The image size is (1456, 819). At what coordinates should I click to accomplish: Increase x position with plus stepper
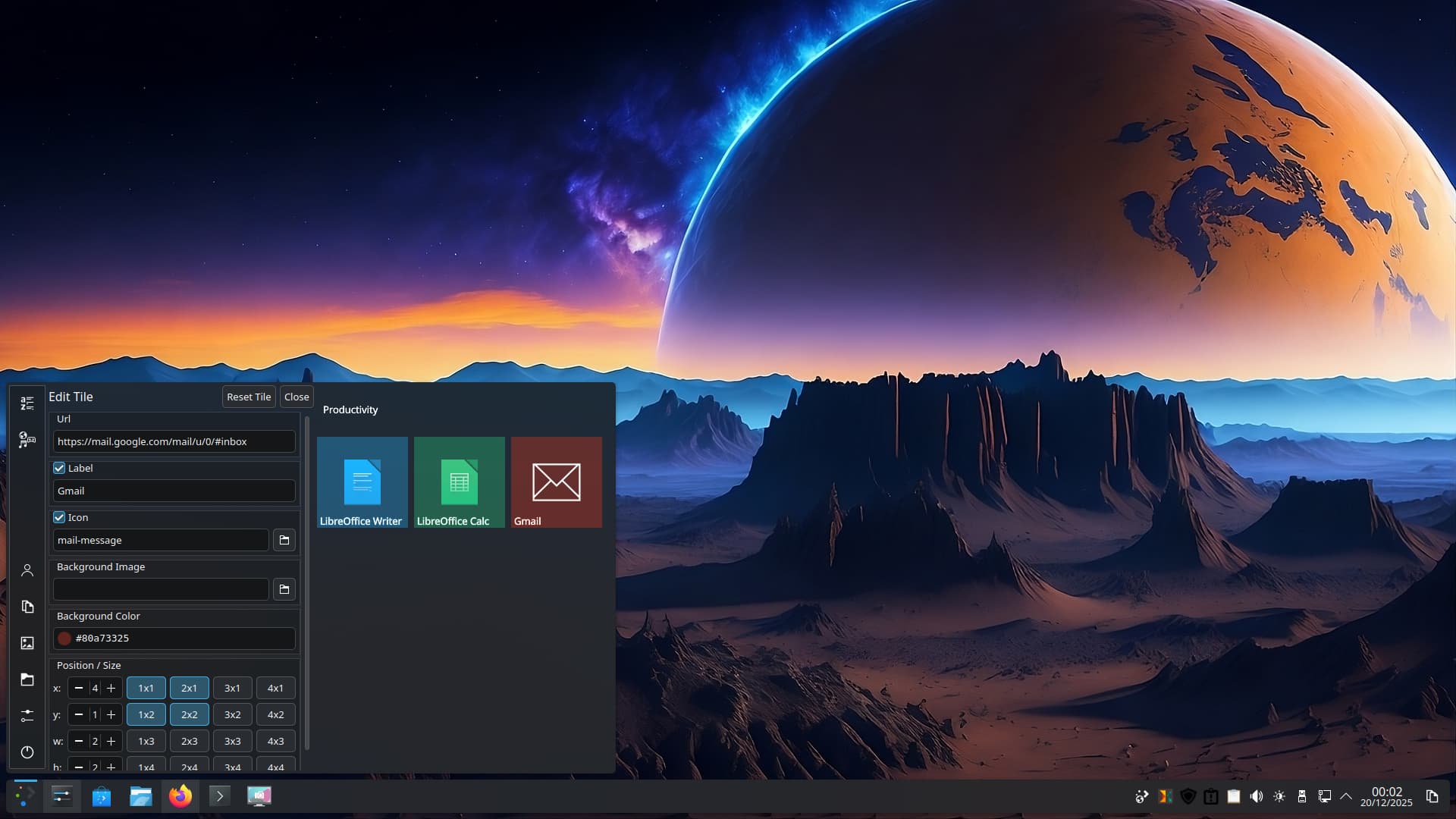pyautogui.click(x=111, y=688)
